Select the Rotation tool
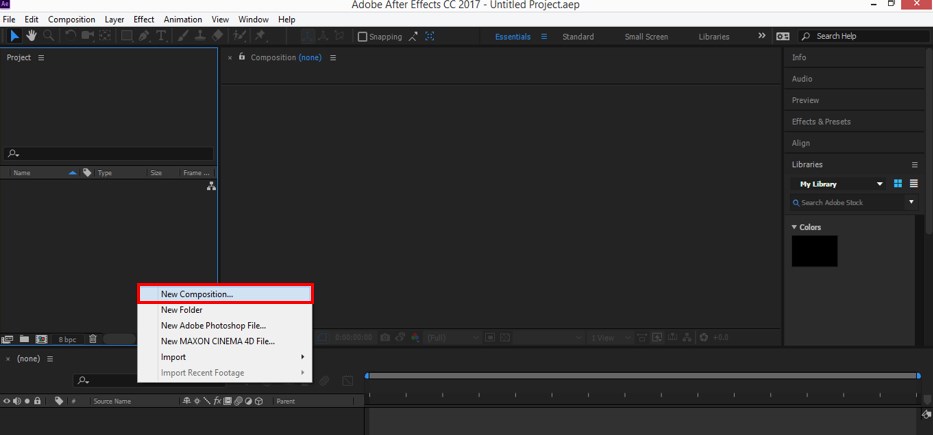 (x=70, y=36)
